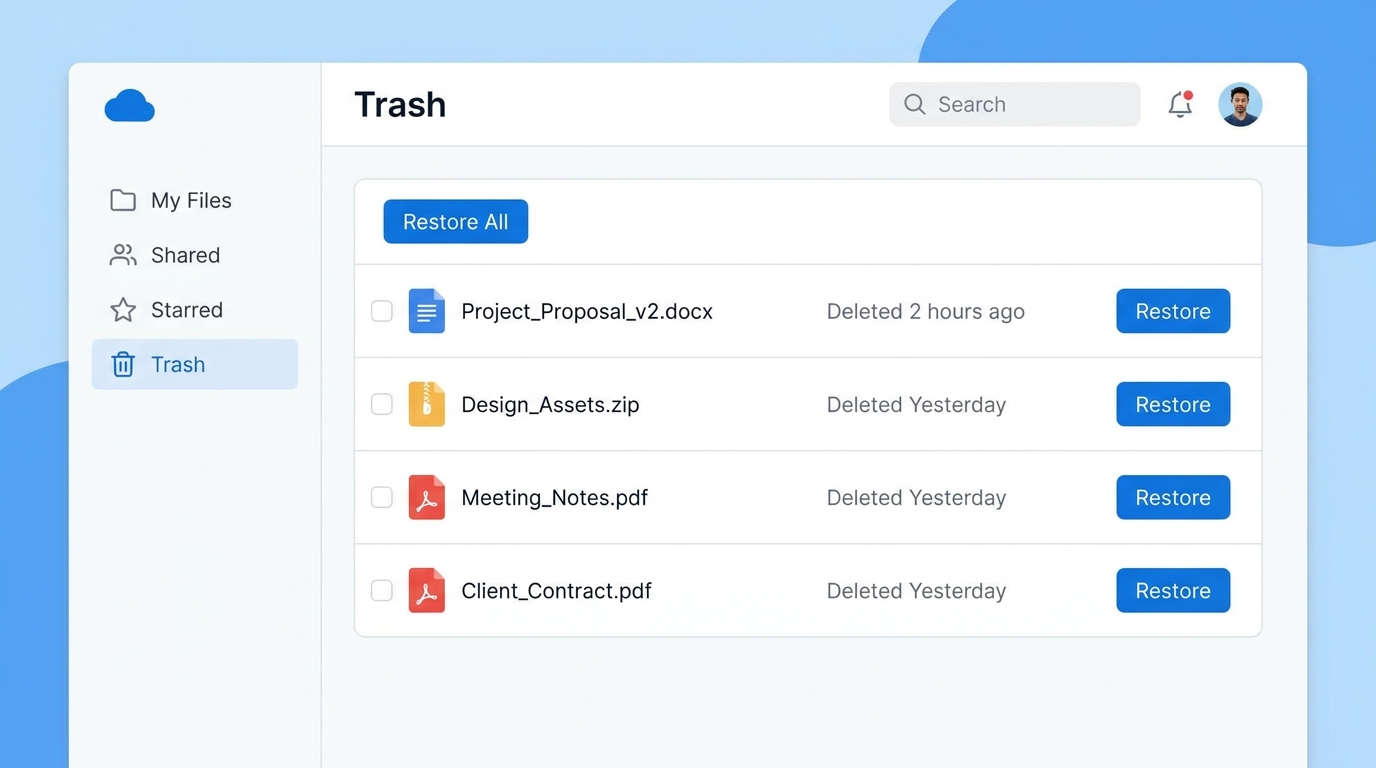Screen dimensions: 1376x768
Task: Focus the Search input field
Action: (x=1030, y=104)
